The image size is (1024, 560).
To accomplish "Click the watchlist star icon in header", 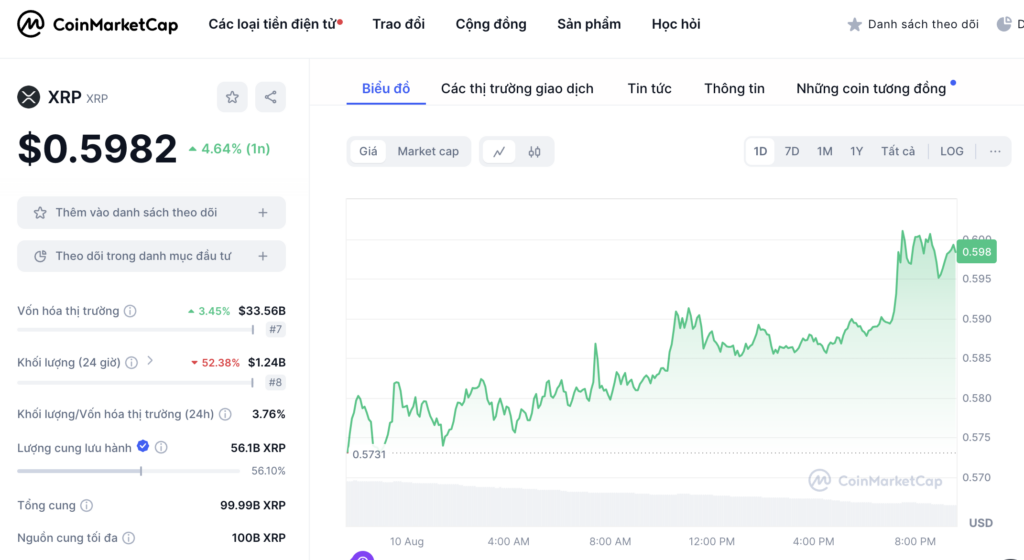I will pos(854,25).
